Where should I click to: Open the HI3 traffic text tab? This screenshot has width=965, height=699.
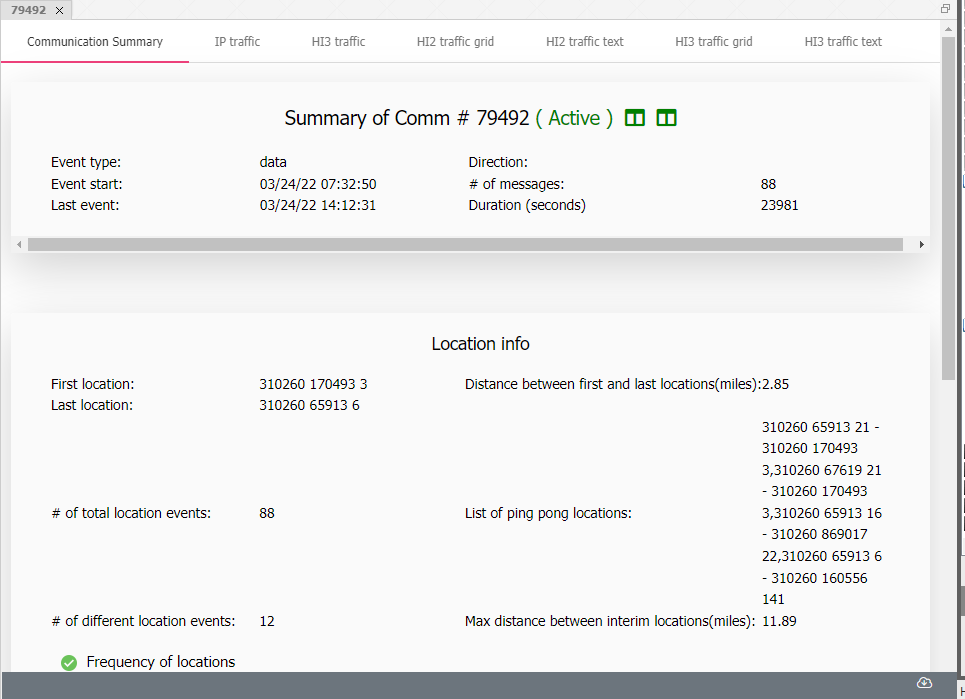[843, 42]
